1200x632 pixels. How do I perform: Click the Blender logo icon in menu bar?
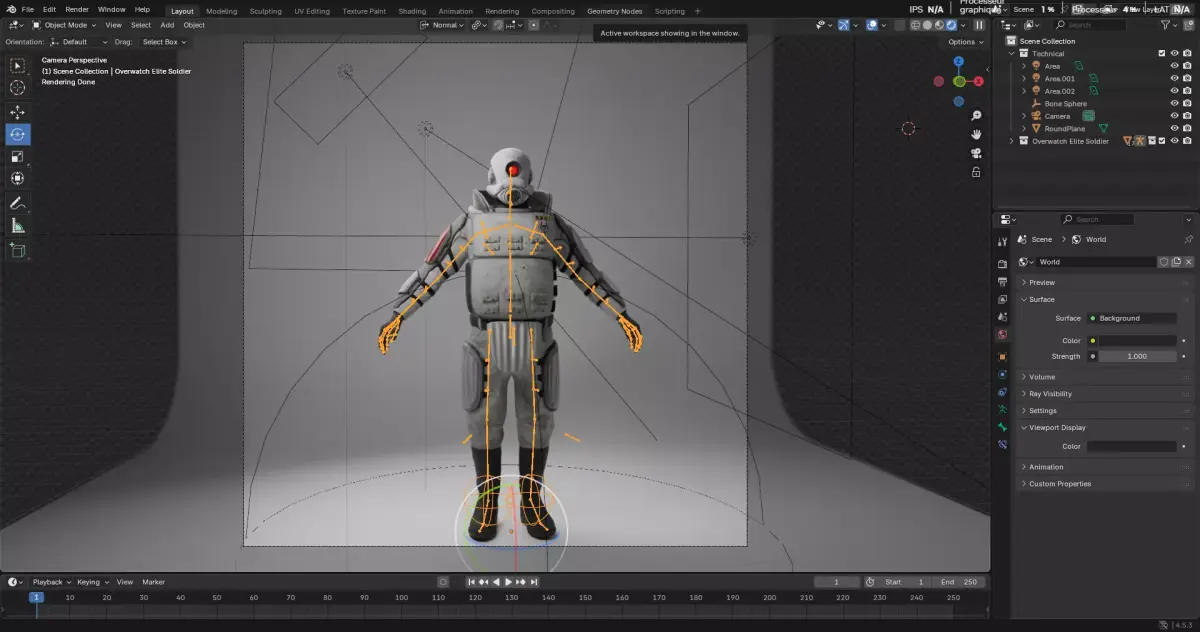[10, 9]
